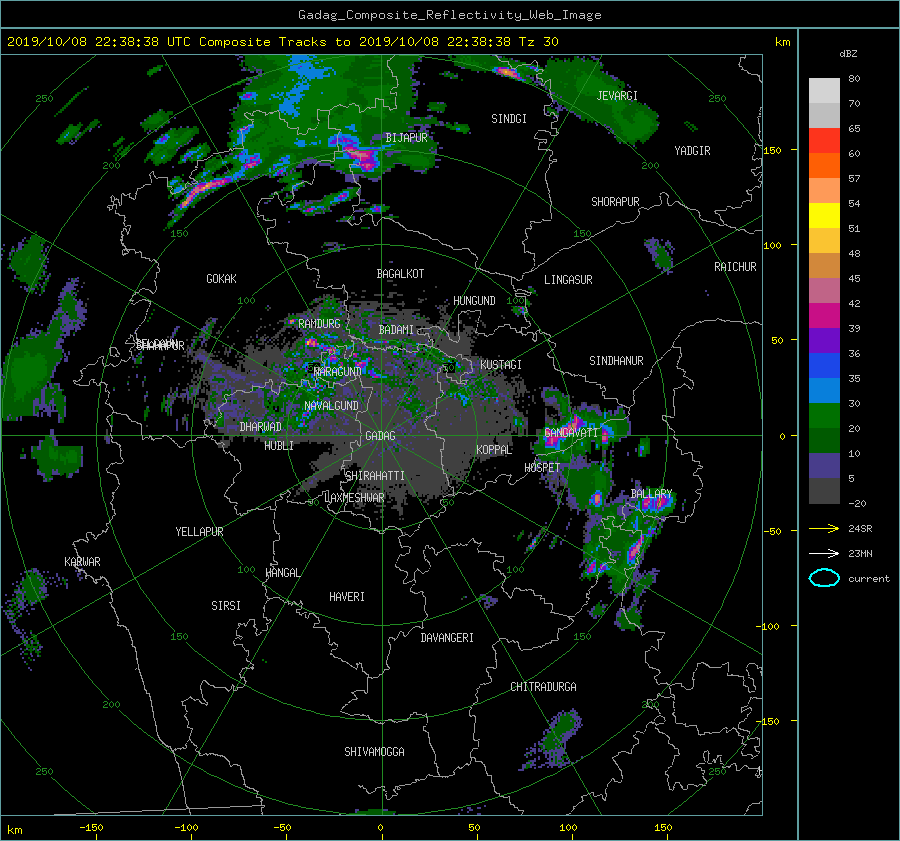Click the strong echo cell near BIJAPUR

click(359, 154)
